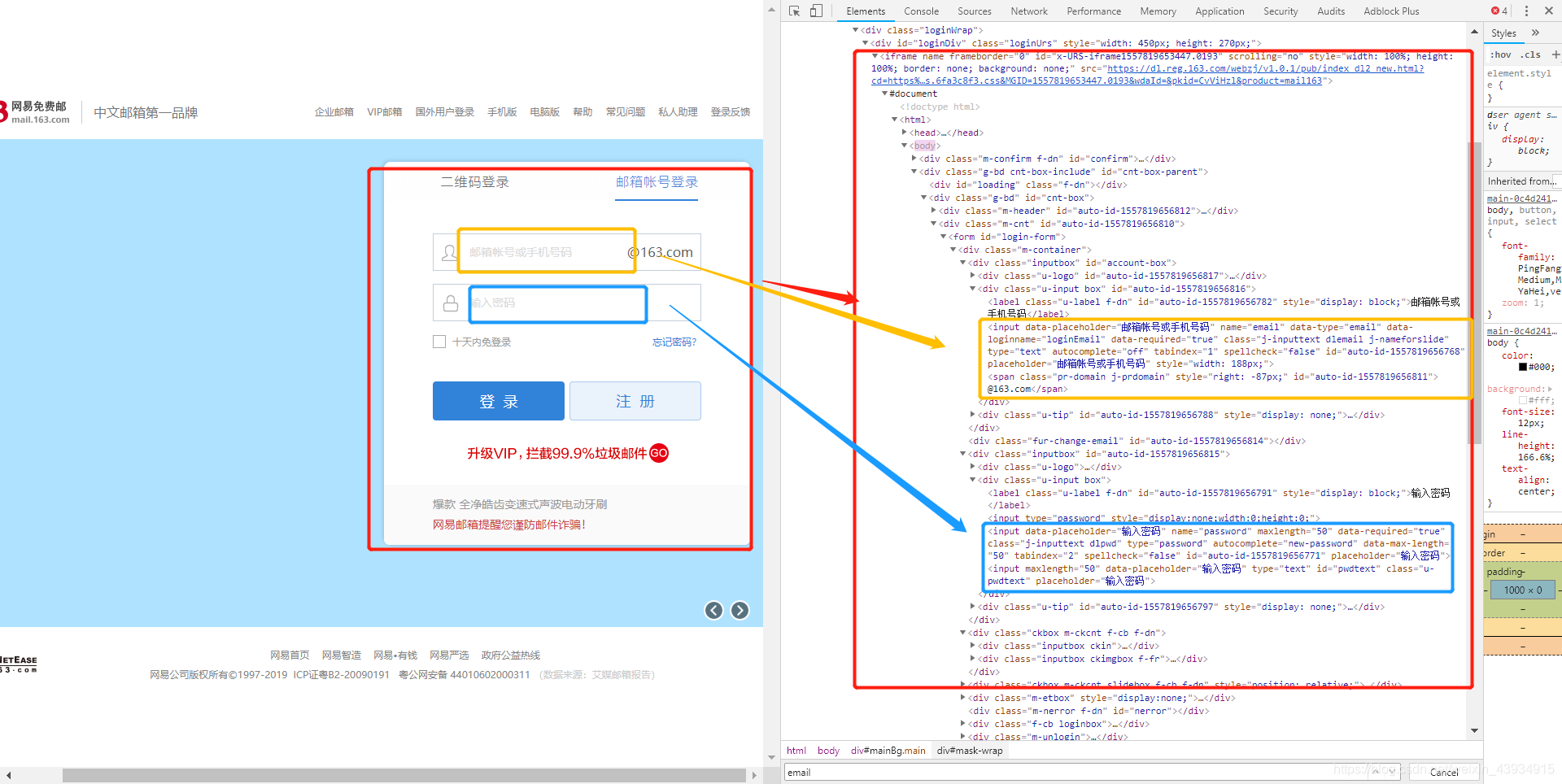Open the Performance tab

pyautogui.click(x=1094, y=11)
